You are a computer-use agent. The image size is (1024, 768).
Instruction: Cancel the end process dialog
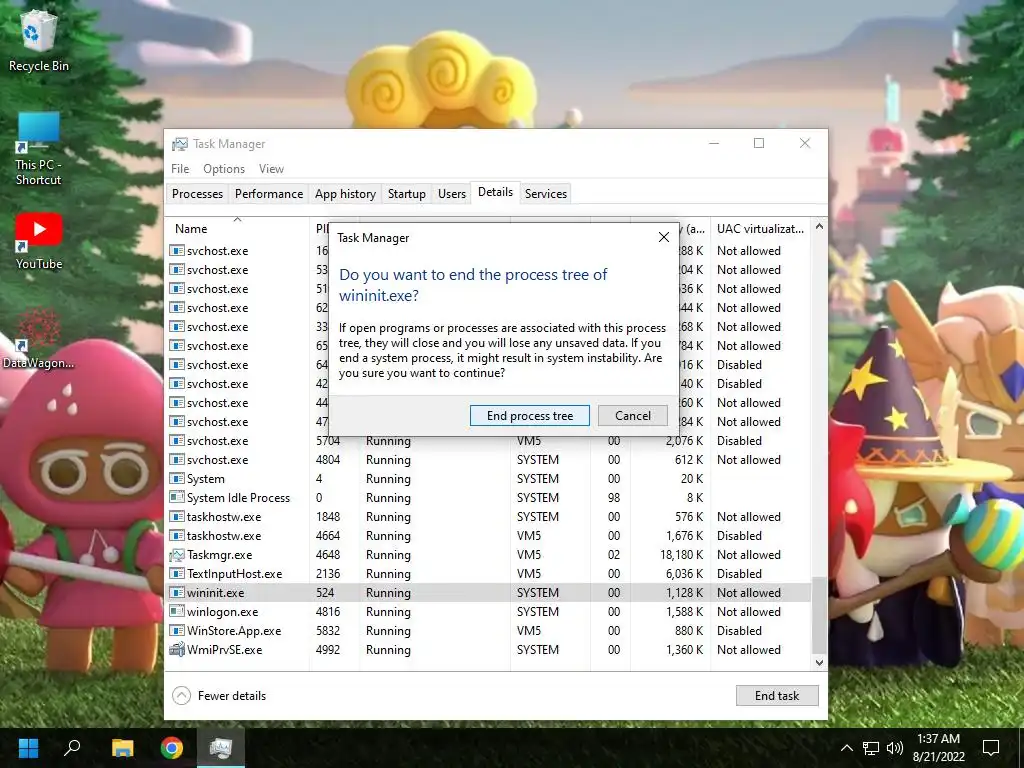633,416
